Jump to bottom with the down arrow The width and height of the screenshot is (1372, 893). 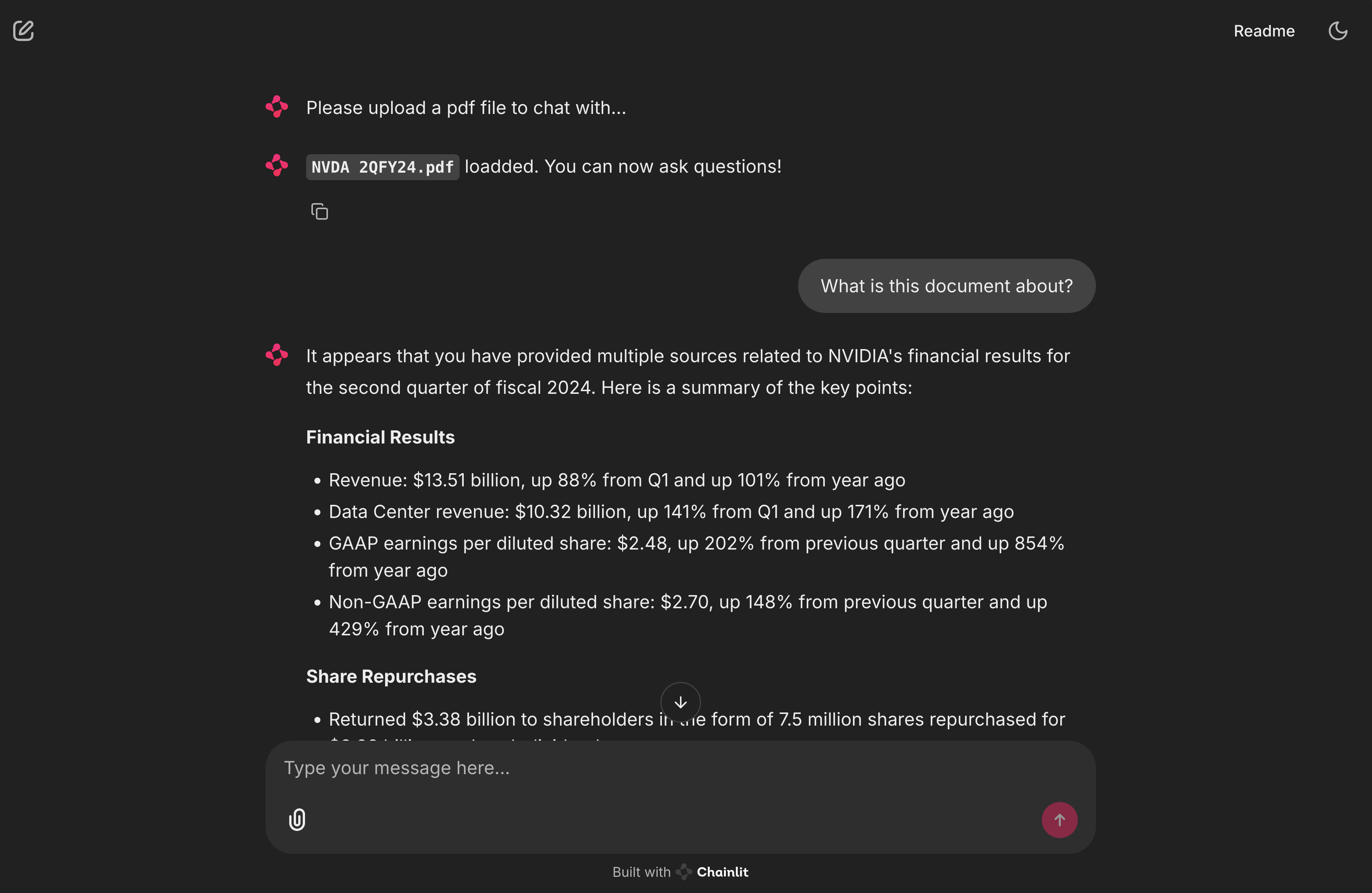[680, 702]
